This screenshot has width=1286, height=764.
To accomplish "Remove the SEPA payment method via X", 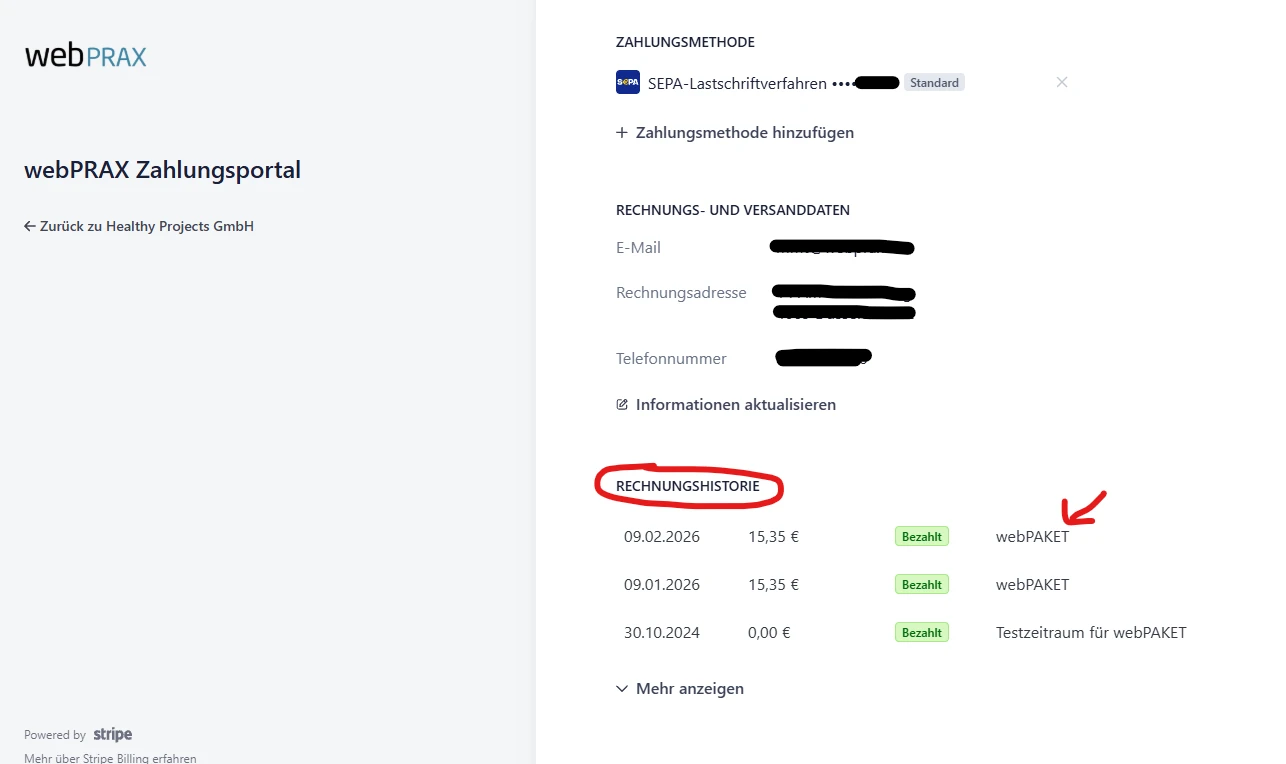I will (1062, 82).
